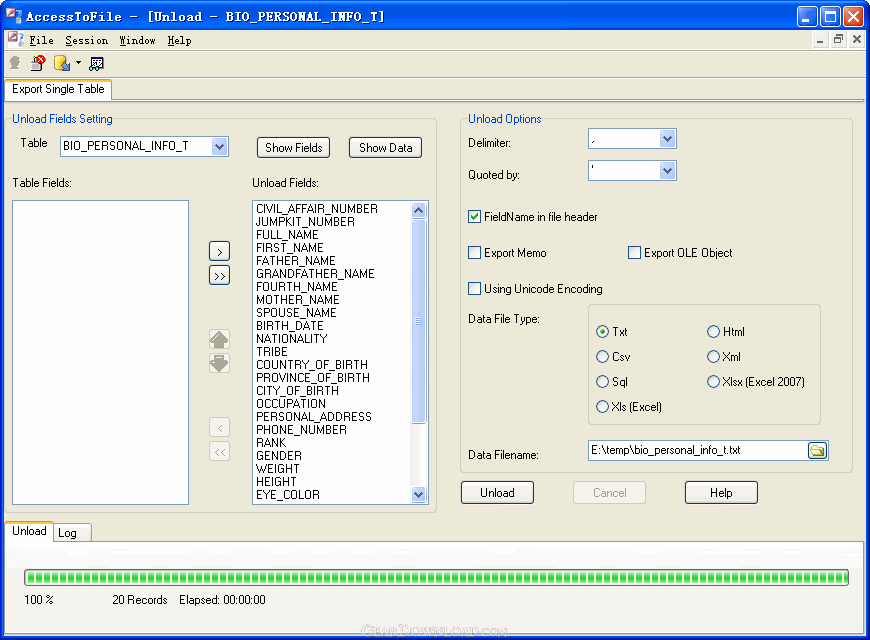Select the Xlsx (Excel 2007) file type

(x=713, y=382)
